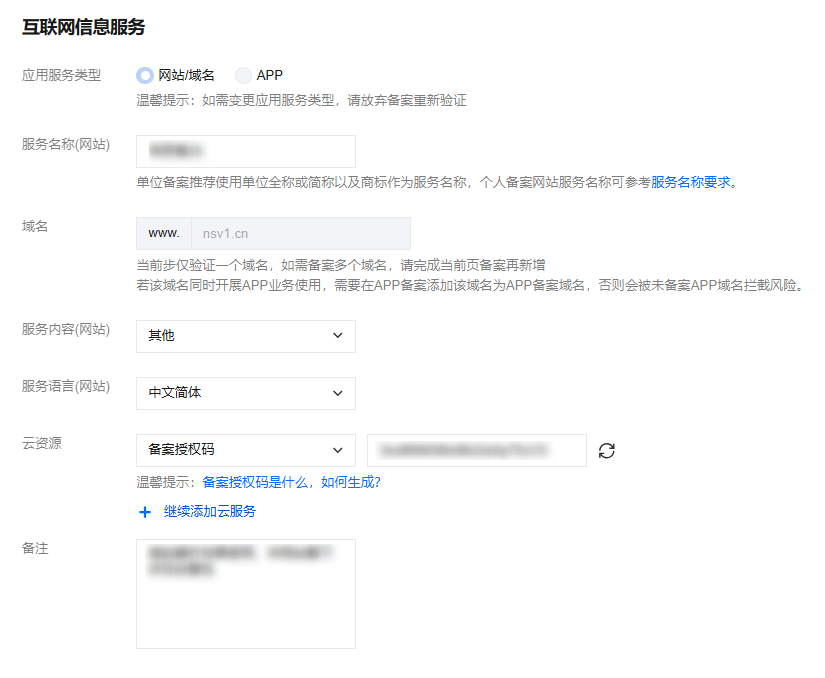Click the chevron arrow in the 服务内容 box
This screenshot has width=825, height=678.
(x=337, y=336)
